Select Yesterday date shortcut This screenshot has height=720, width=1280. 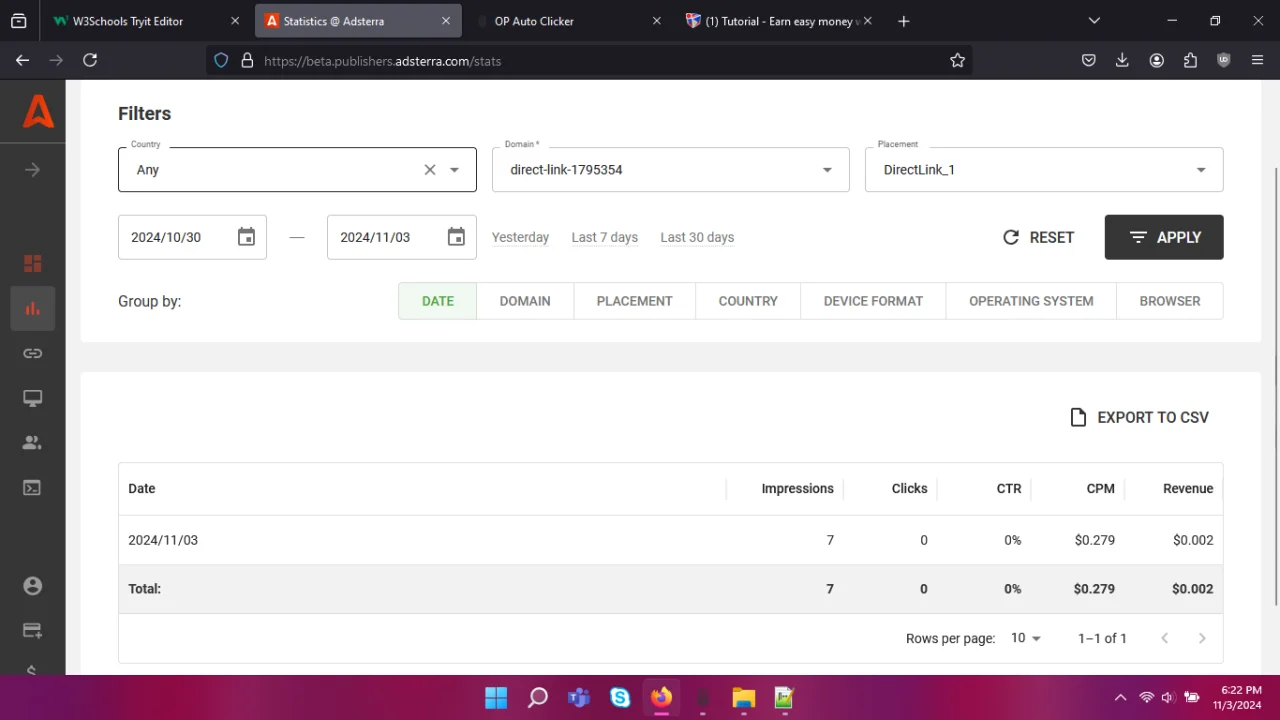coord(520,237)
